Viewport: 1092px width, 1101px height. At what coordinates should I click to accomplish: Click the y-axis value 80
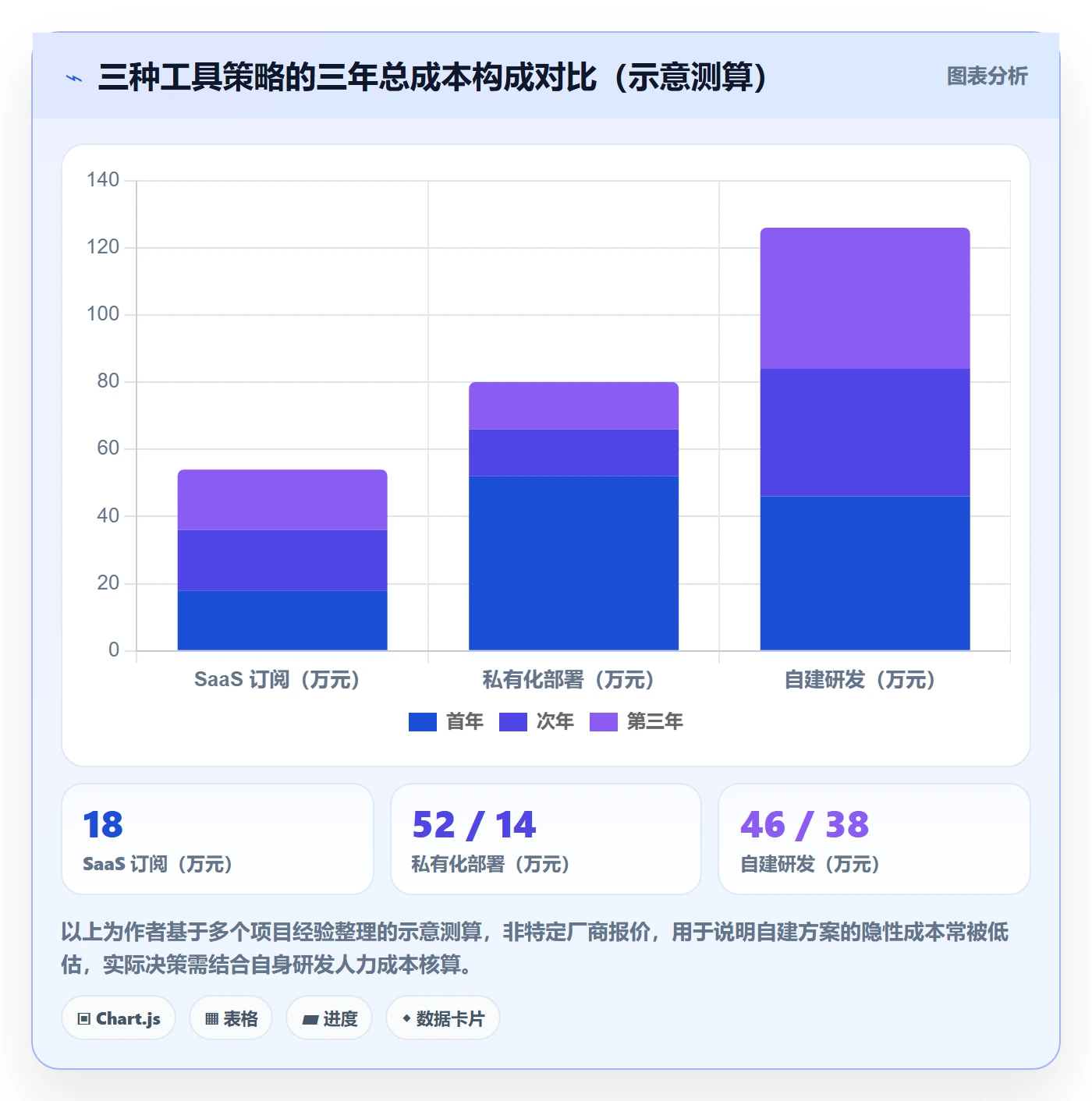[108, 381]
